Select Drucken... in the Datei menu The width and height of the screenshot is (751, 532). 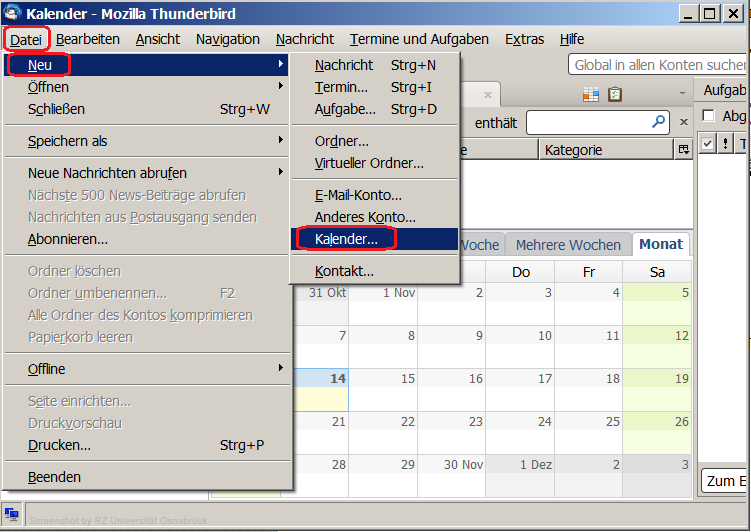[147, 445]
